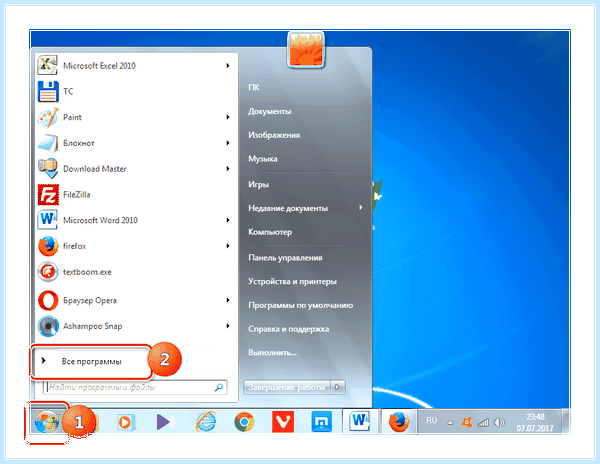Expand the Блокнот jump list arrow
This screenshot has height=464, width=600.
(x=228, y=143)
